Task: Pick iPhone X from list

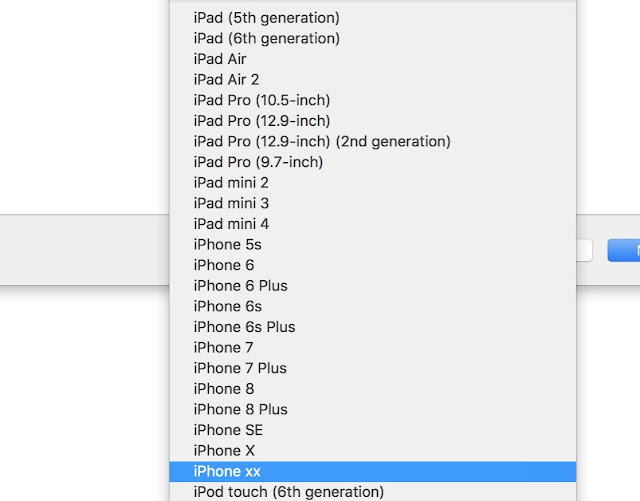Action: 372,451
